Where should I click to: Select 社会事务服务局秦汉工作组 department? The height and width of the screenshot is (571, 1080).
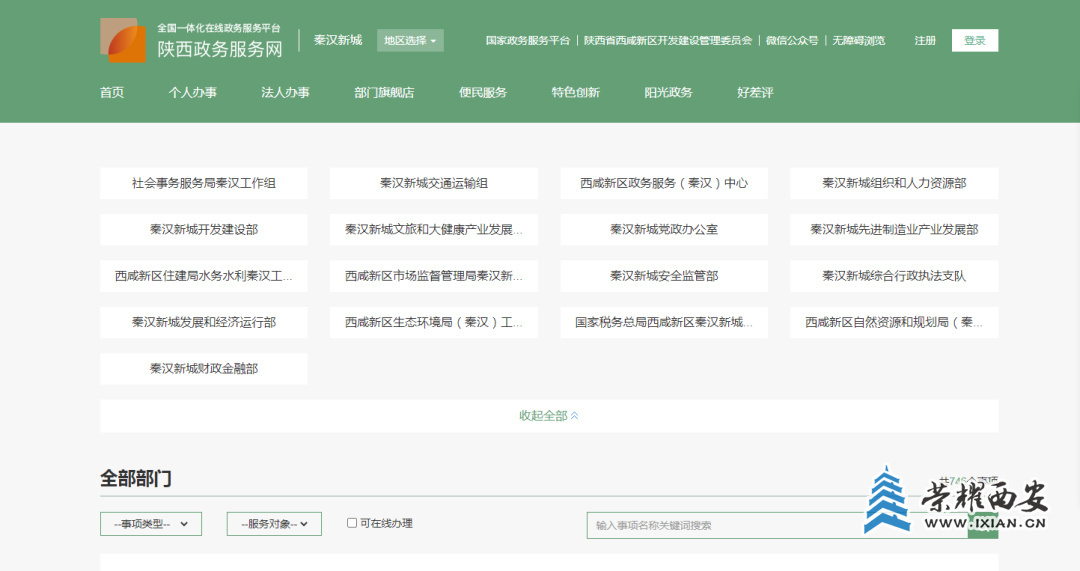click(x=204, y=183)
